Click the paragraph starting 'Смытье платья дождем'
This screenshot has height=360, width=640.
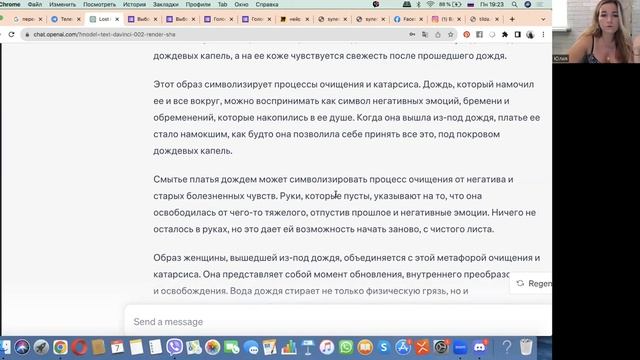click(x=345, y=204)
